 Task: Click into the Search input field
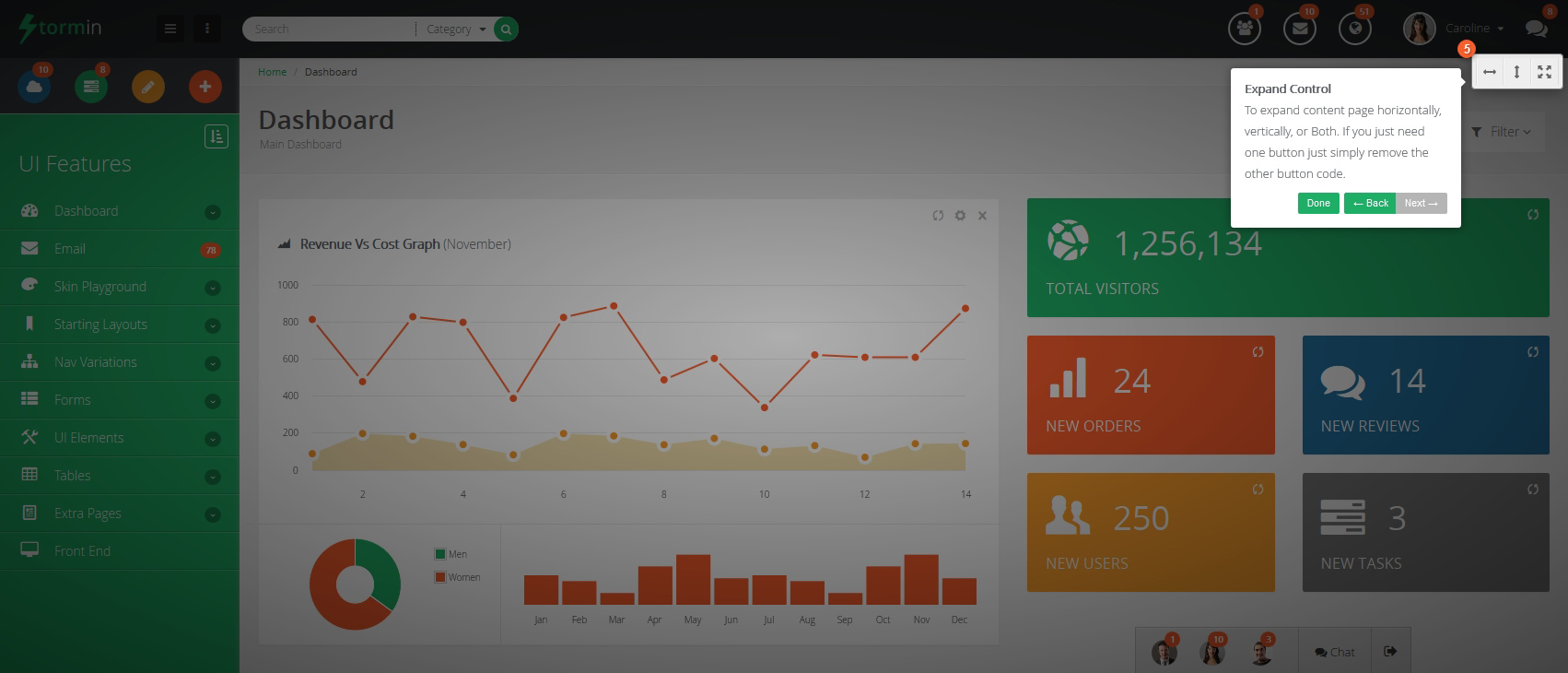click(327, 30)
